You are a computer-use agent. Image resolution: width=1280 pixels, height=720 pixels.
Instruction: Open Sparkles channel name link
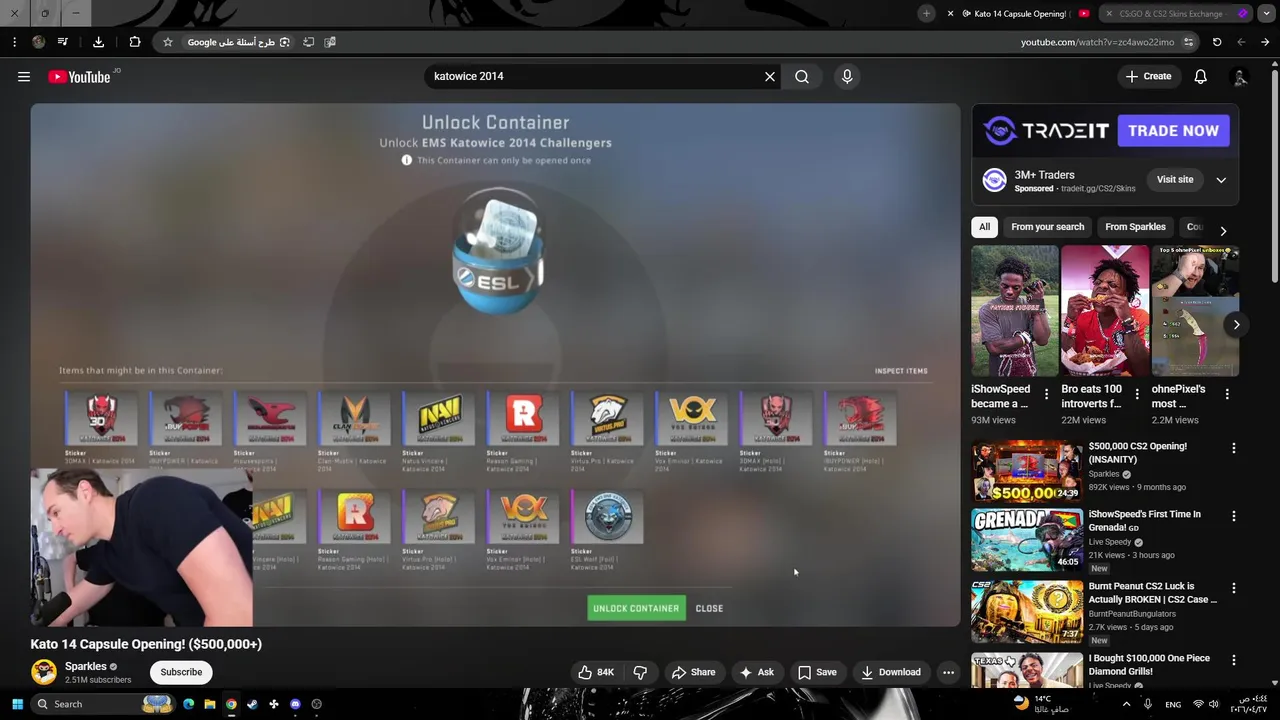86,666
